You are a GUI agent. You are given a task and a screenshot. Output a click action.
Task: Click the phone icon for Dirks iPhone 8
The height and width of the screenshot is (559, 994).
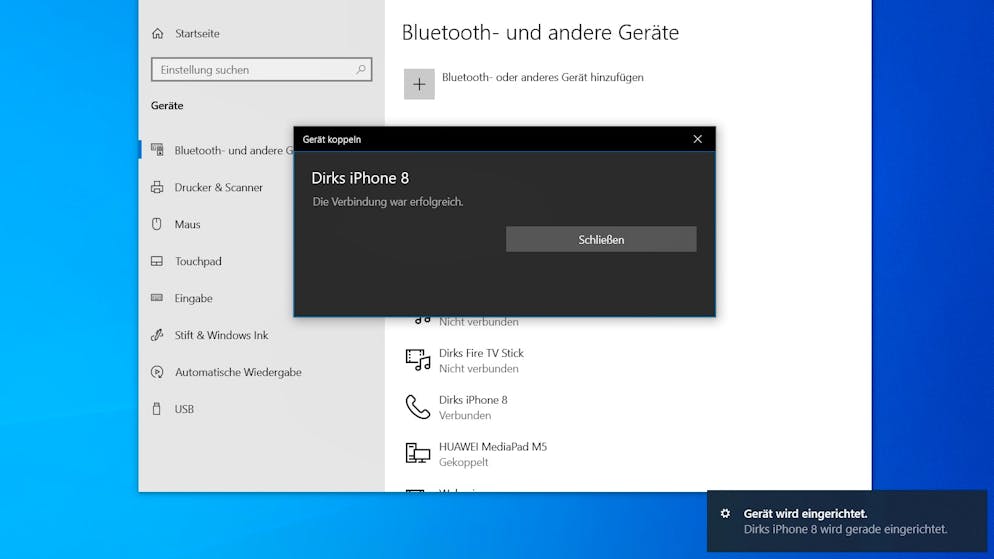[x=418, y=407]
